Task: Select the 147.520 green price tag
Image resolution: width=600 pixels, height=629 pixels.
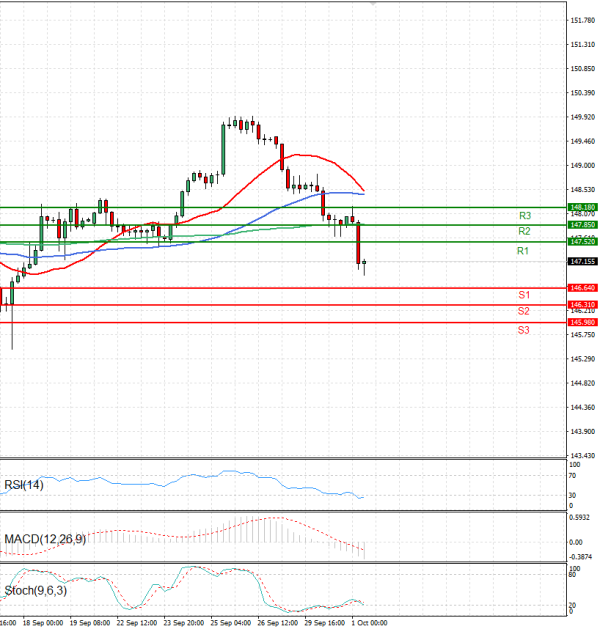Action: click(x=582, y=242)
